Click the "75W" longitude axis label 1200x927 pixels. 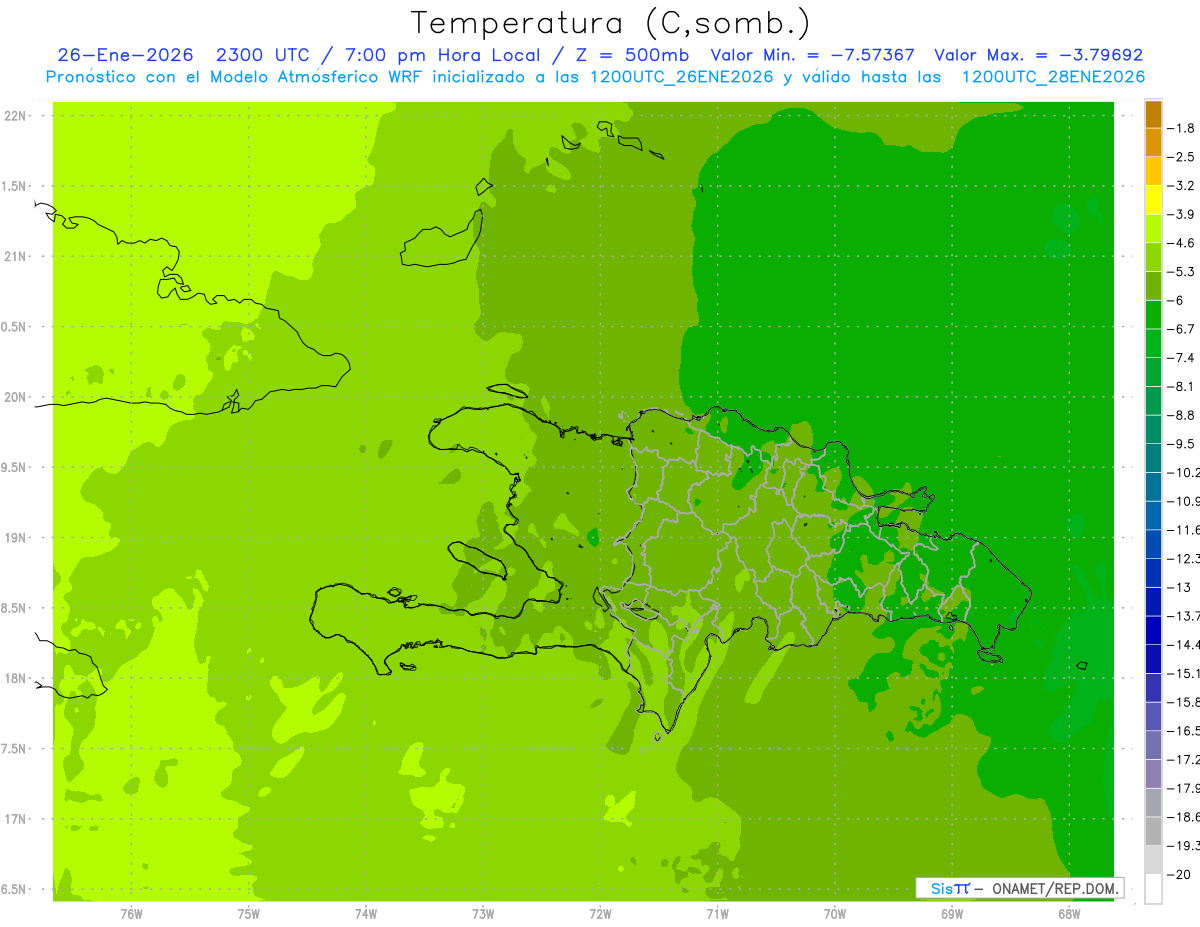(x=248, y=914)
